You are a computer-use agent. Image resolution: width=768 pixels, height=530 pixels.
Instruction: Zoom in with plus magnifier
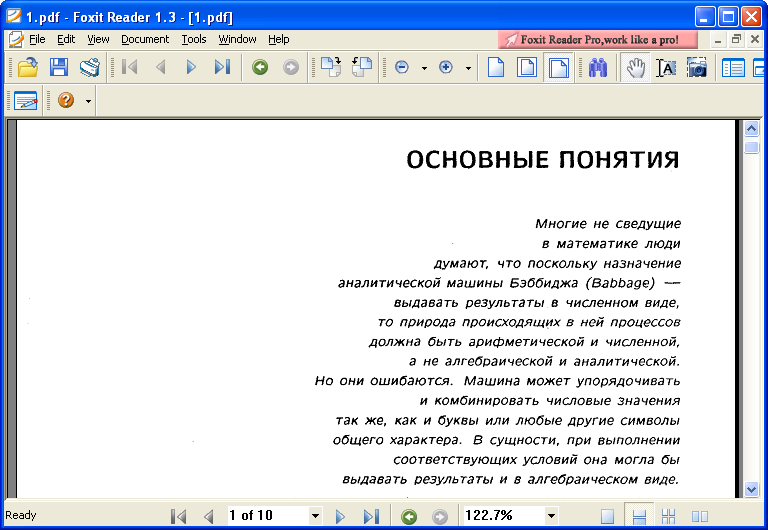point(446,67)
